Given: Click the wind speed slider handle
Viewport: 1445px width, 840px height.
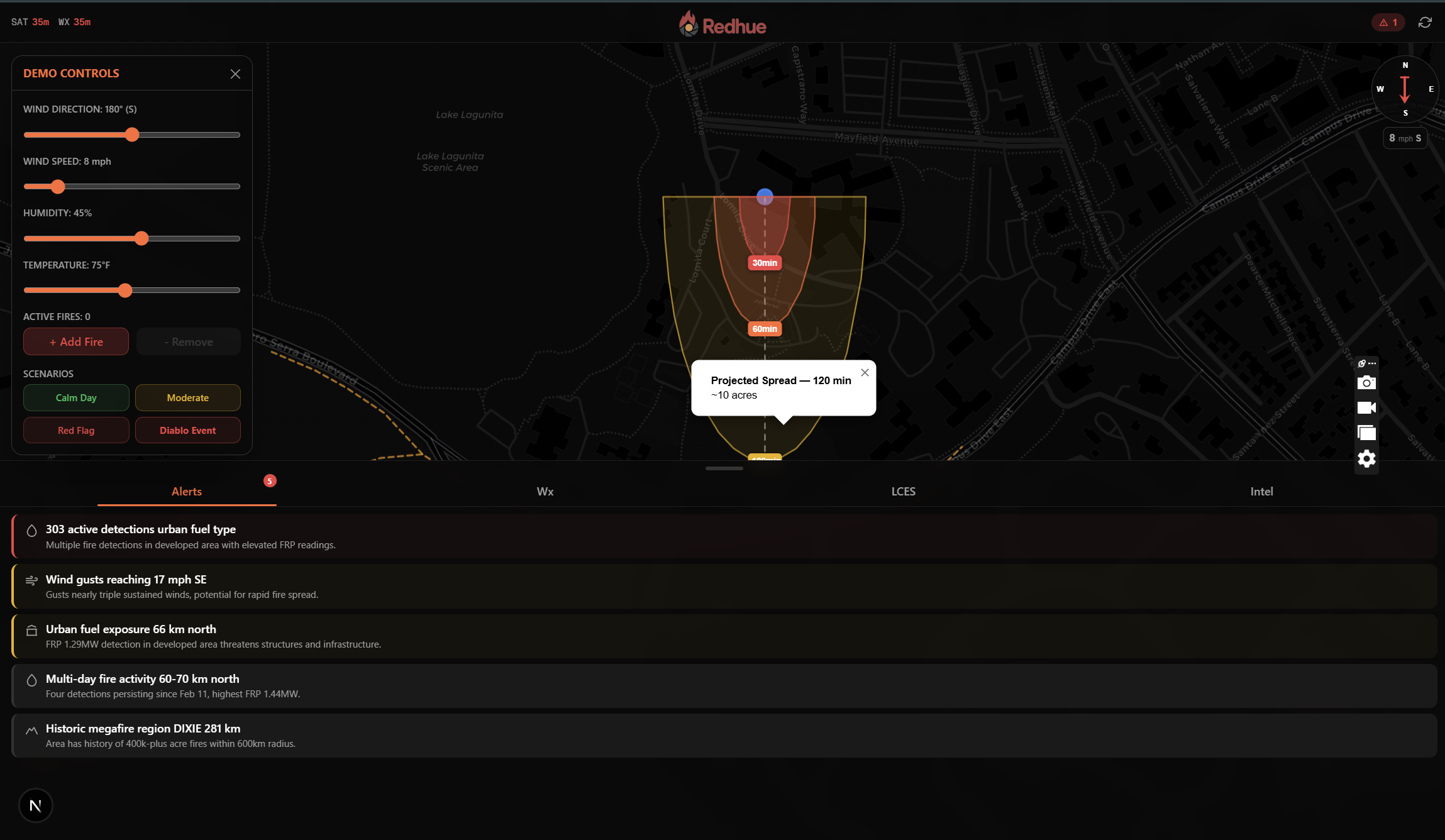Looking at the screenshot, I should [58, 186].
